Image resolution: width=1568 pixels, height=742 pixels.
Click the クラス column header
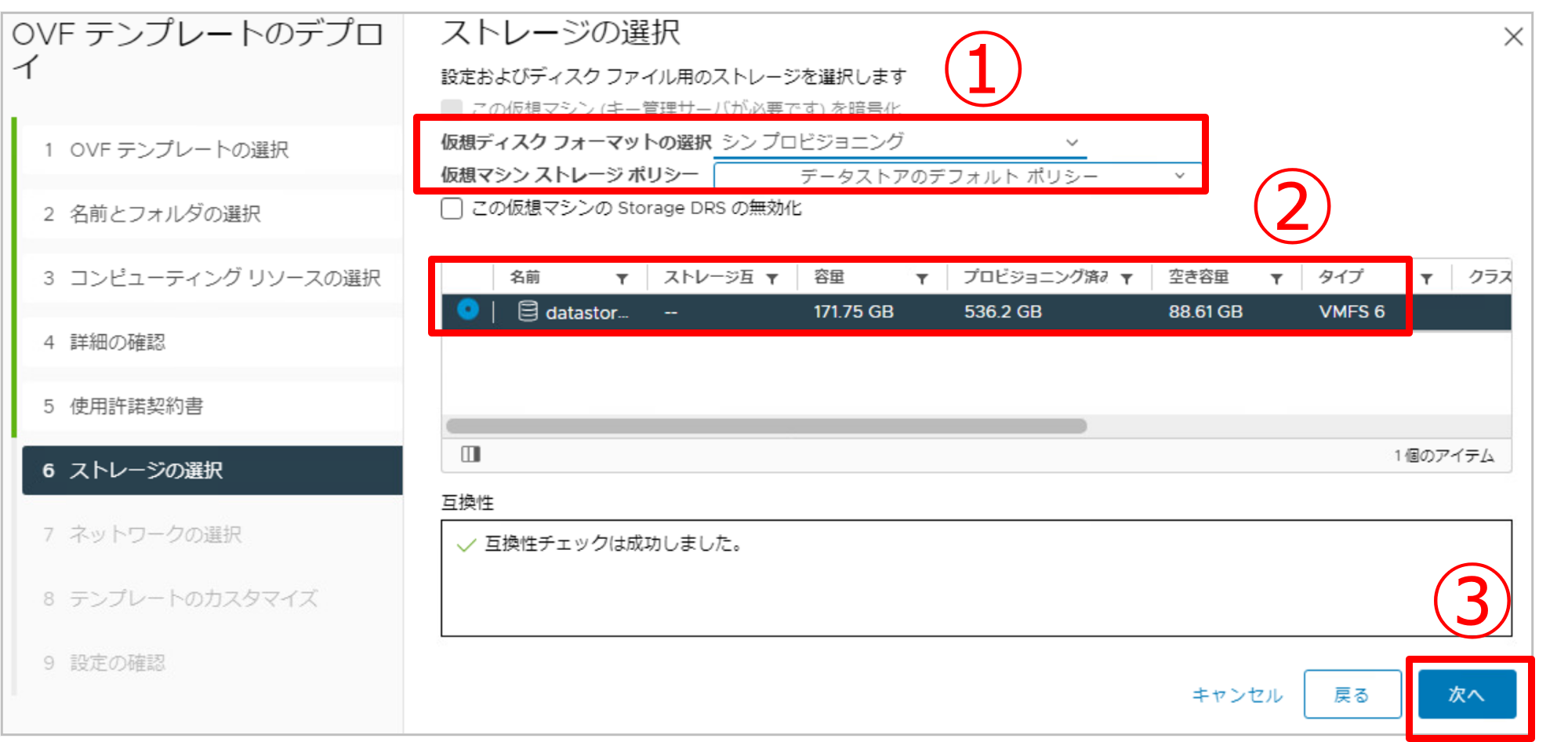[x=1490, y=277]
